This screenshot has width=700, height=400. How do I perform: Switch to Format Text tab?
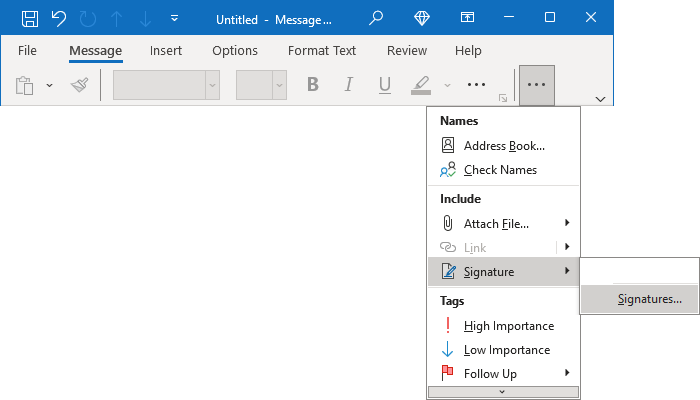322,50
